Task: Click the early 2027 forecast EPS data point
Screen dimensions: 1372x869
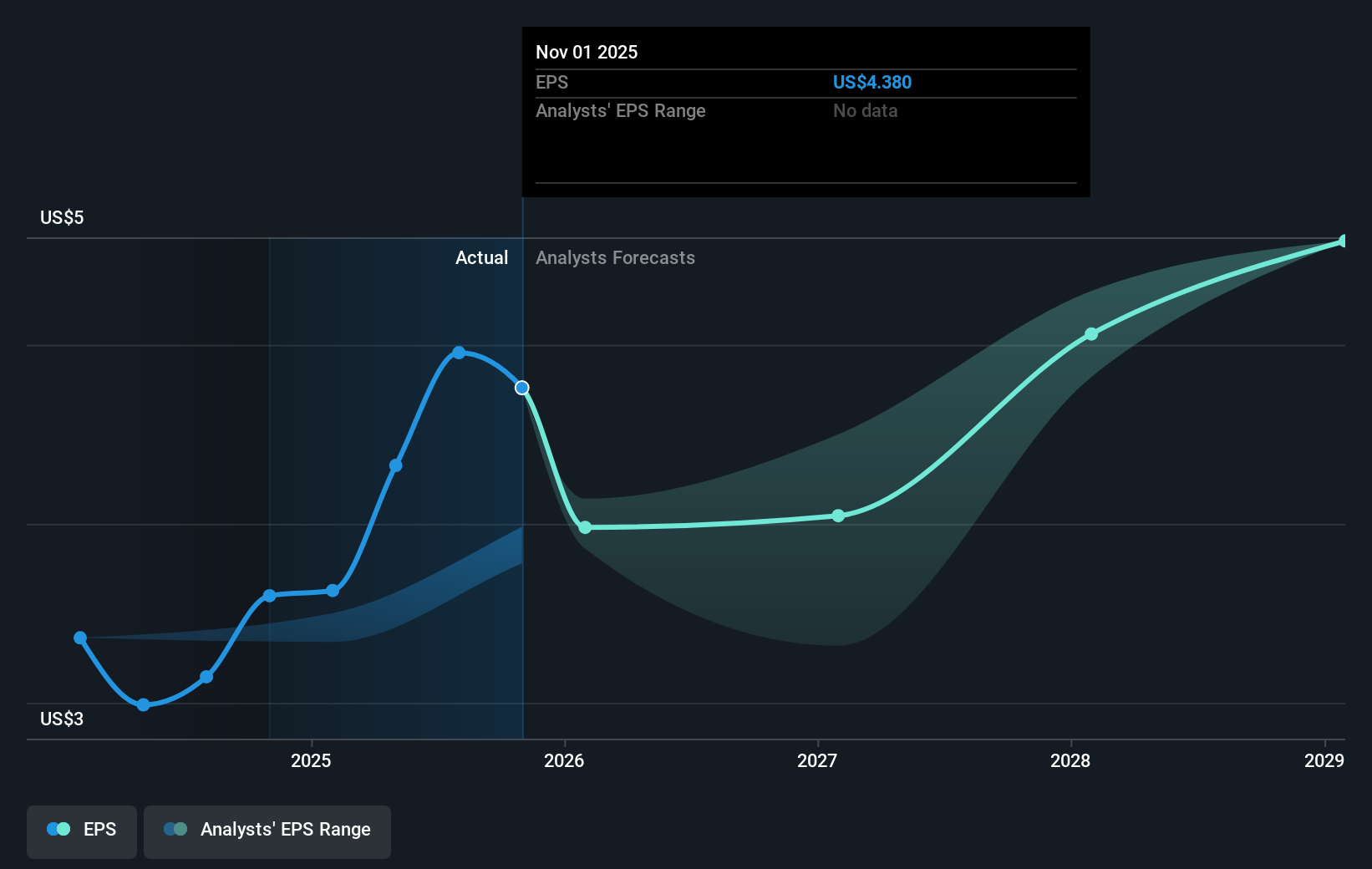Action: (838, 516)
